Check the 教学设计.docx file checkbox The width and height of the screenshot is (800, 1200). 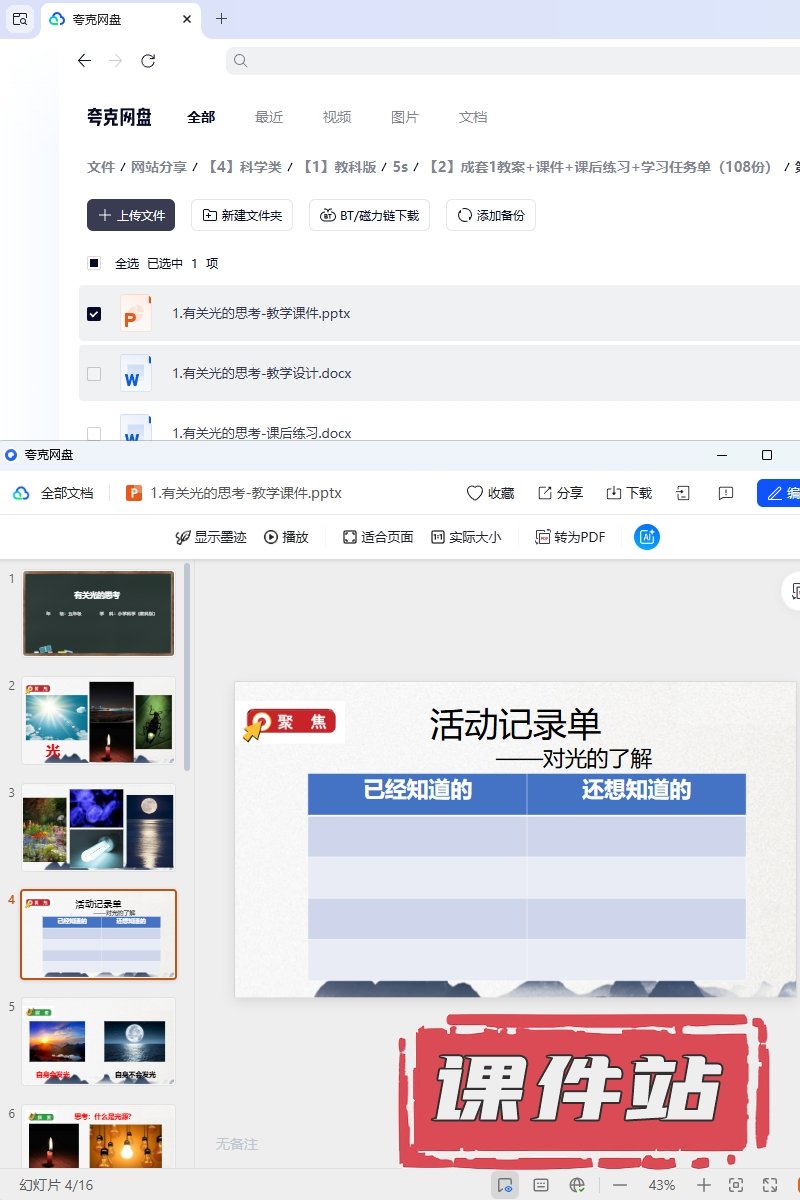click(94, 374)
